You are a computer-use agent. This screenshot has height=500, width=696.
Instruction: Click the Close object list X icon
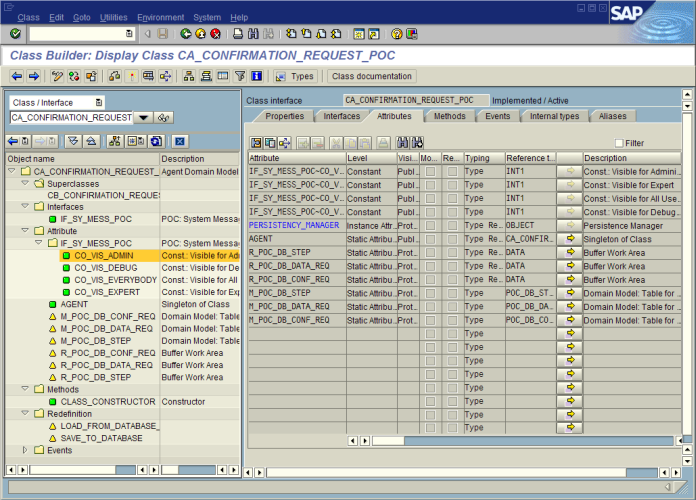(x=180, y=141)
